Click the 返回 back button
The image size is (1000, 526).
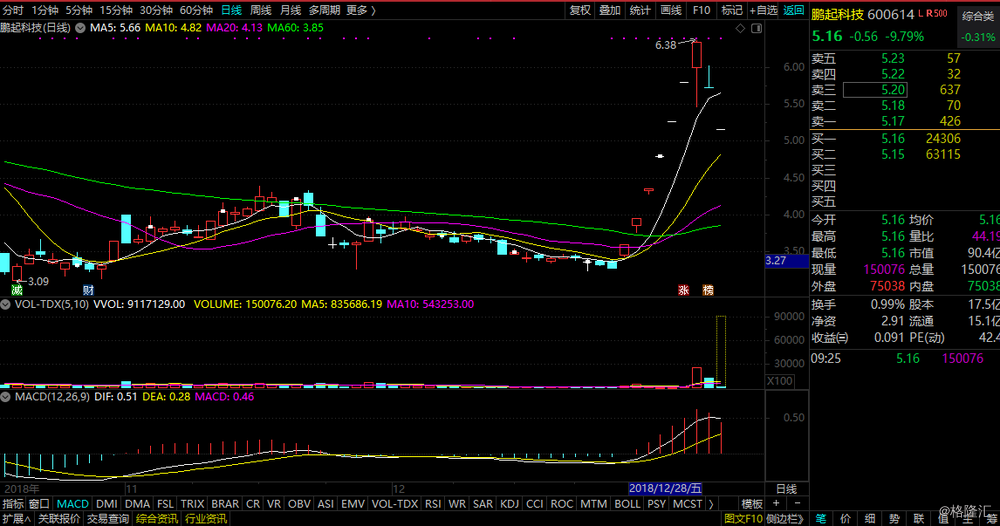click(x=793, y=10)
